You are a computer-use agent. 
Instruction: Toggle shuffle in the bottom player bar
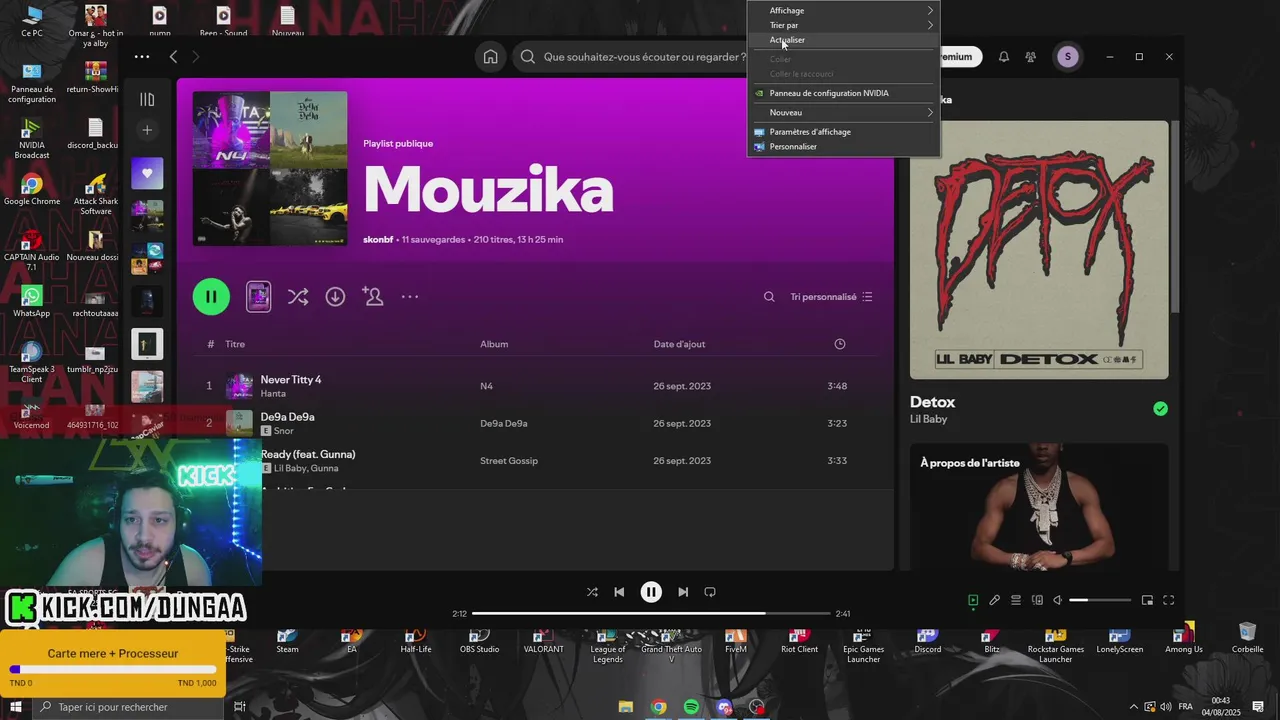(x=592, y=592)
